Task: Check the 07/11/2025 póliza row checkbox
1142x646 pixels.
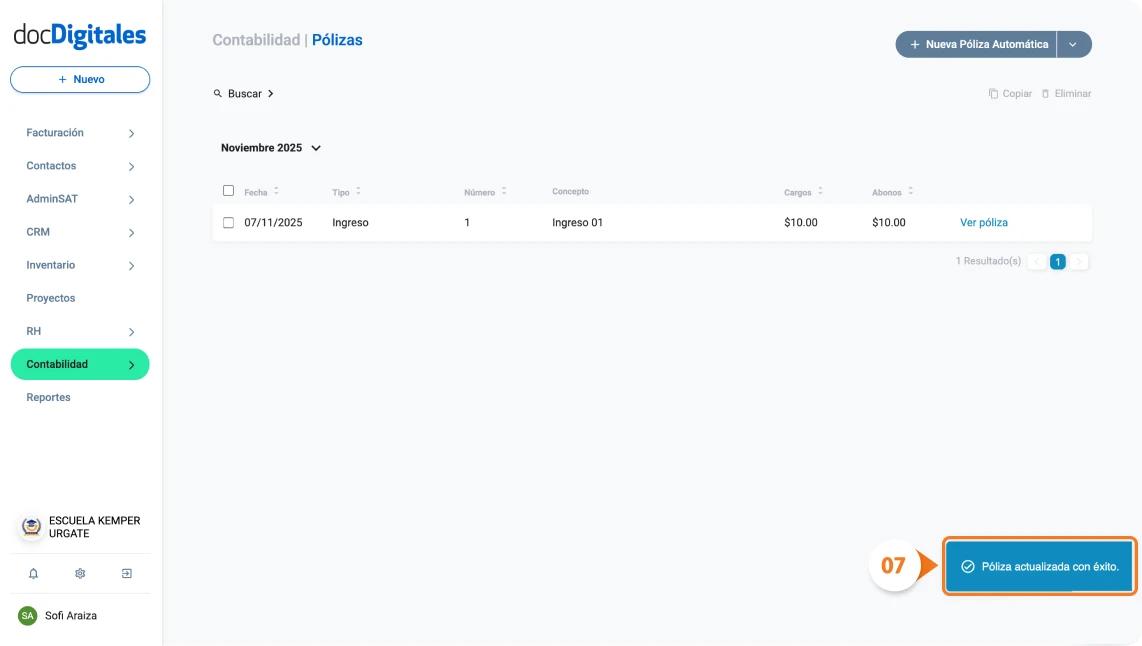Action: pyautogui.click(x=228, y=223)
